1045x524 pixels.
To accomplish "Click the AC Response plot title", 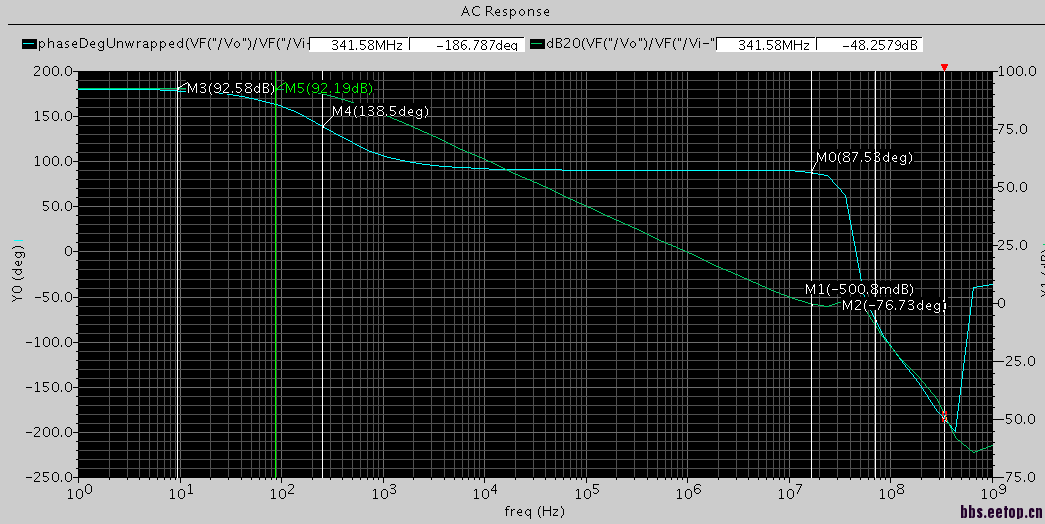I will (x=505, y=11).
